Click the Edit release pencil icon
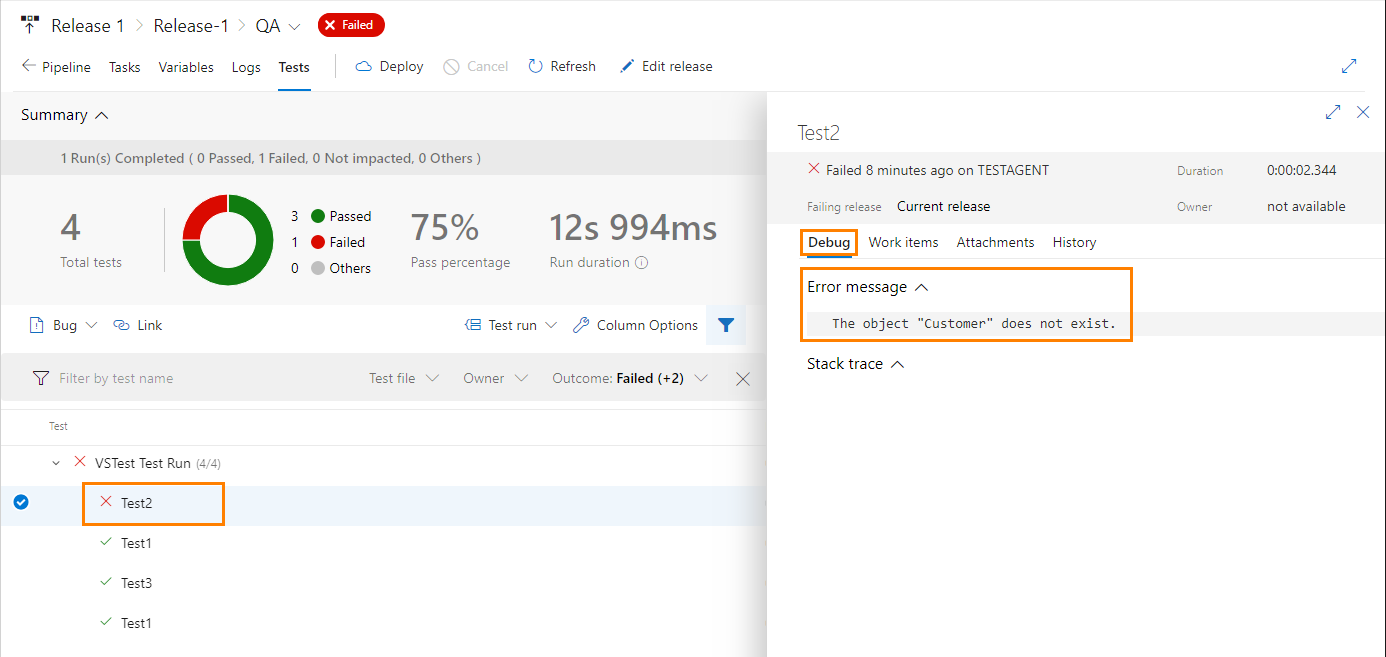Viewport: 1386px width, 657px height. tap(626, 66)
